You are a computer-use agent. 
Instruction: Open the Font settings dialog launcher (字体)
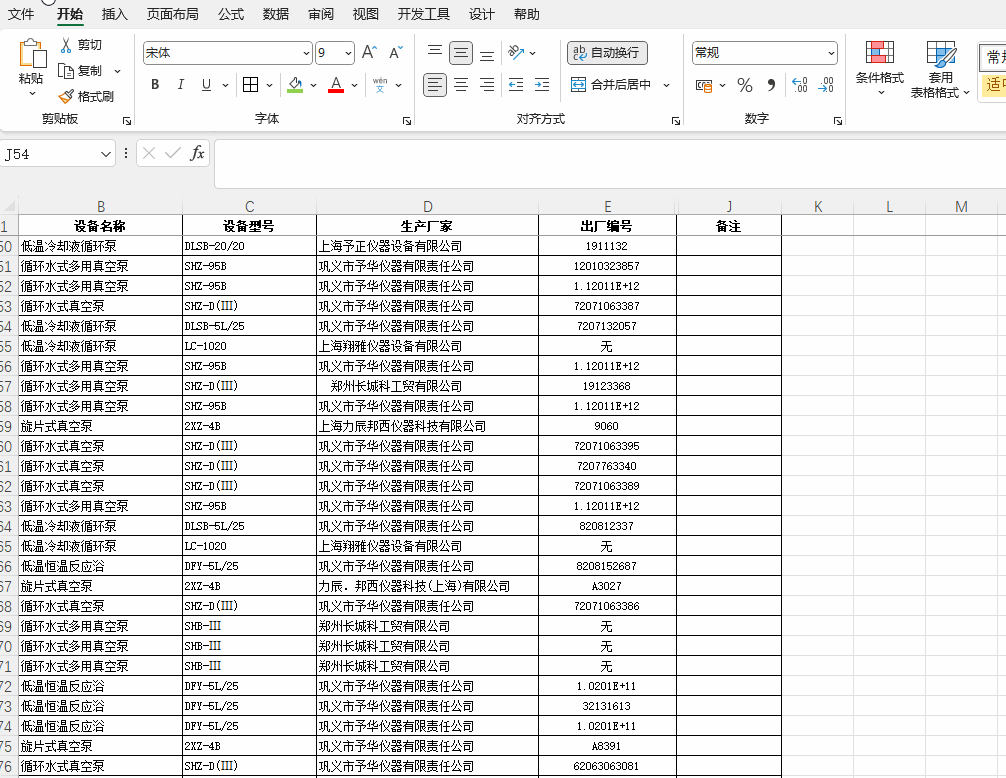[x=407, y=121]
